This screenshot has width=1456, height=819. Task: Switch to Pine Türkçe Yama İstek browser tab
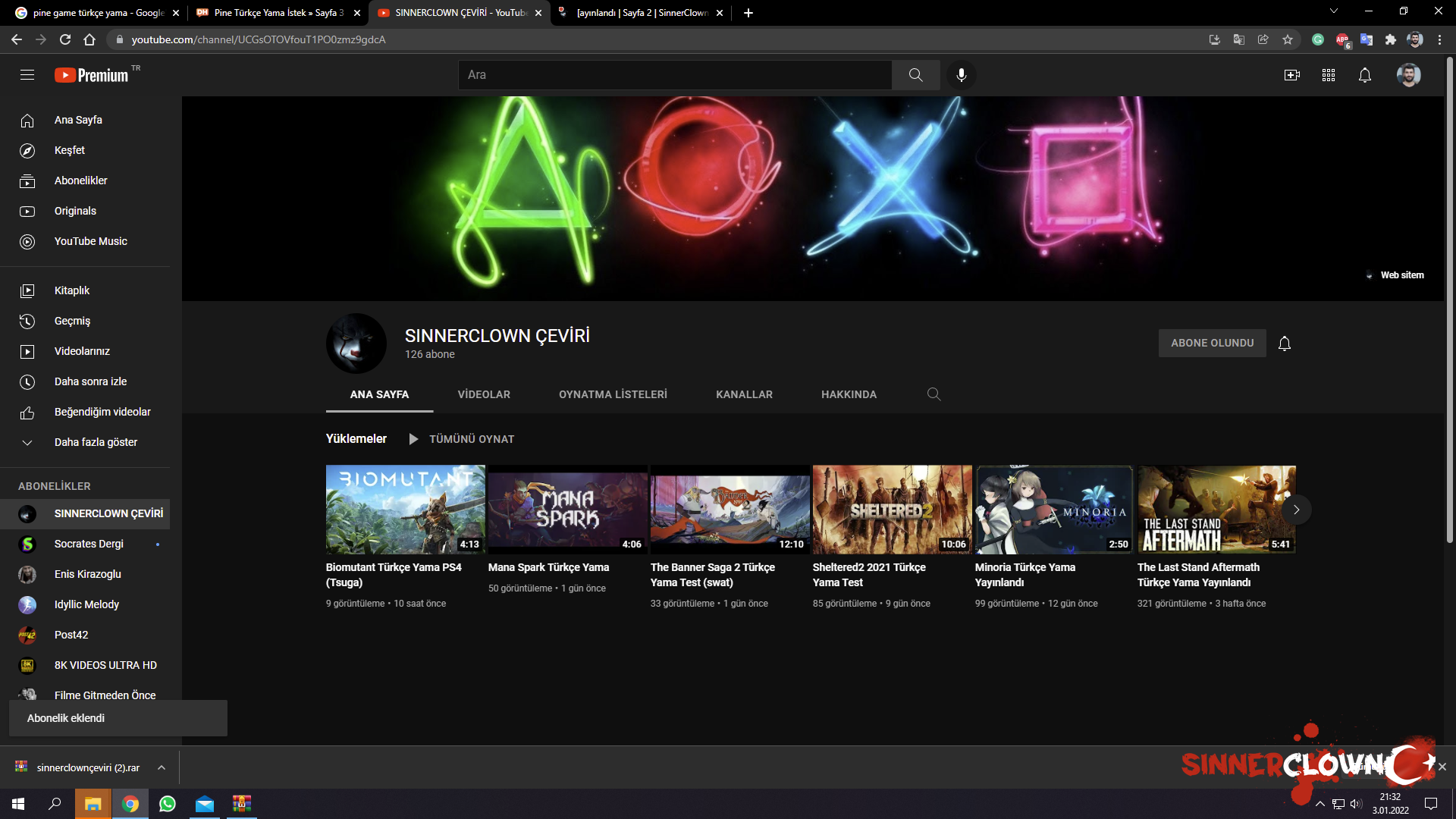click(278, 13)
